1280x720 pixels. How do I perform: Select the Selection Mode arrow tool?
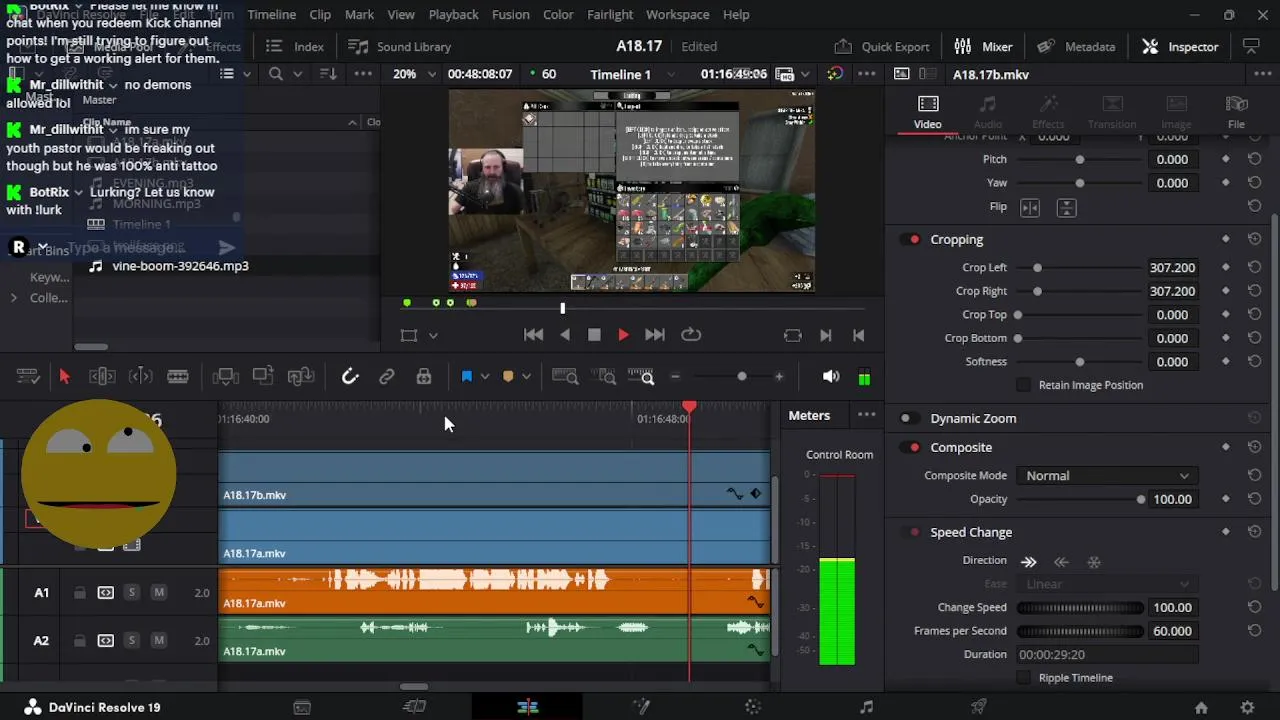[x=64, y=376]
